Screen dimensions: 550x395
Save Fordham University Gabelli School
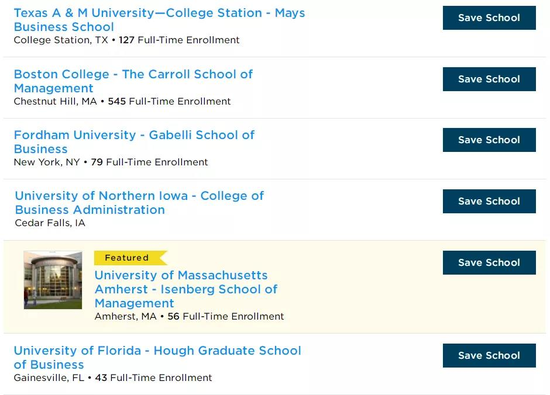(x=489, y=140)
